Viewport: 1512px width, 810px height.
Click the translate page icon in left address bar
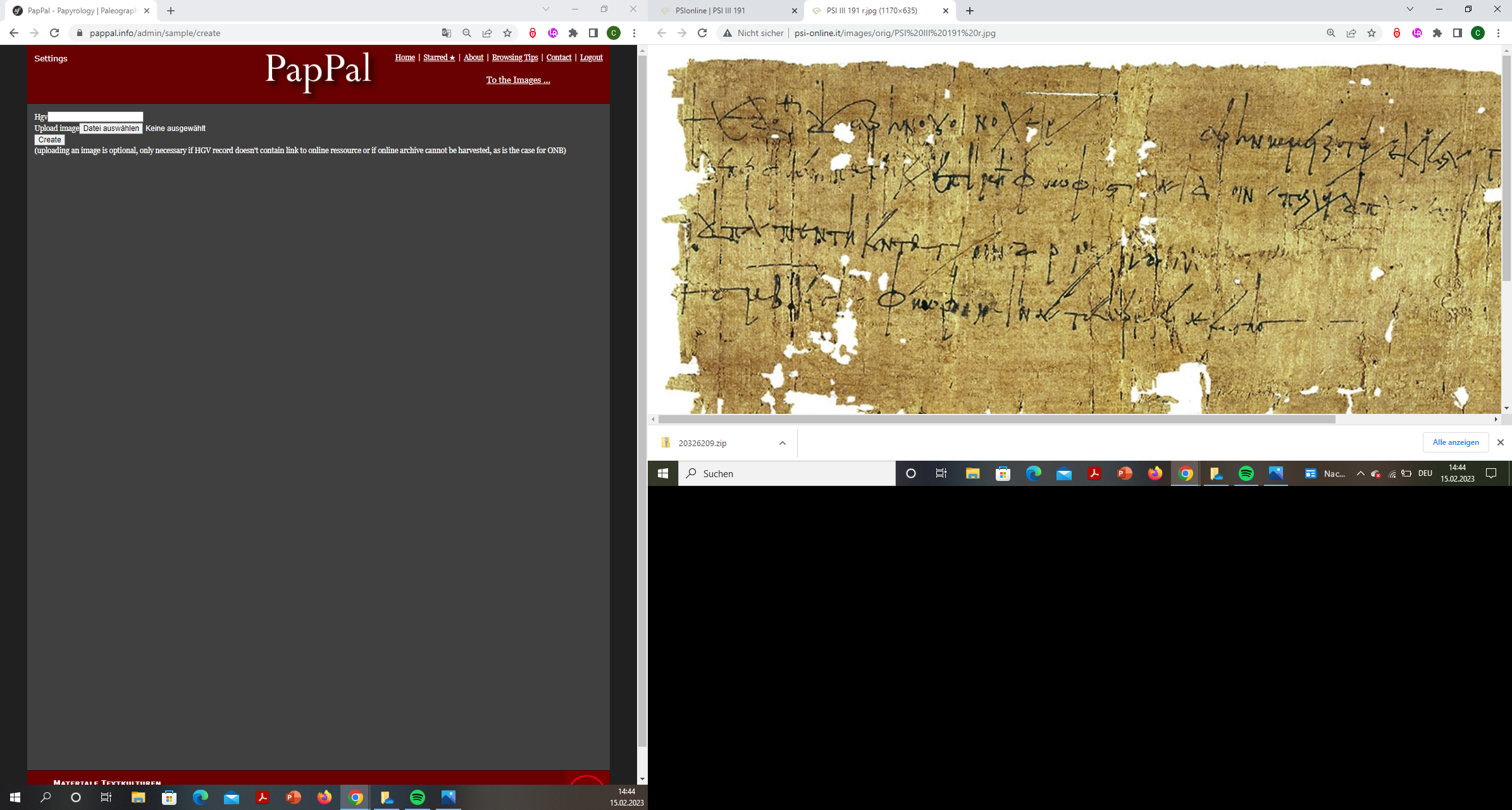point(447,33)
